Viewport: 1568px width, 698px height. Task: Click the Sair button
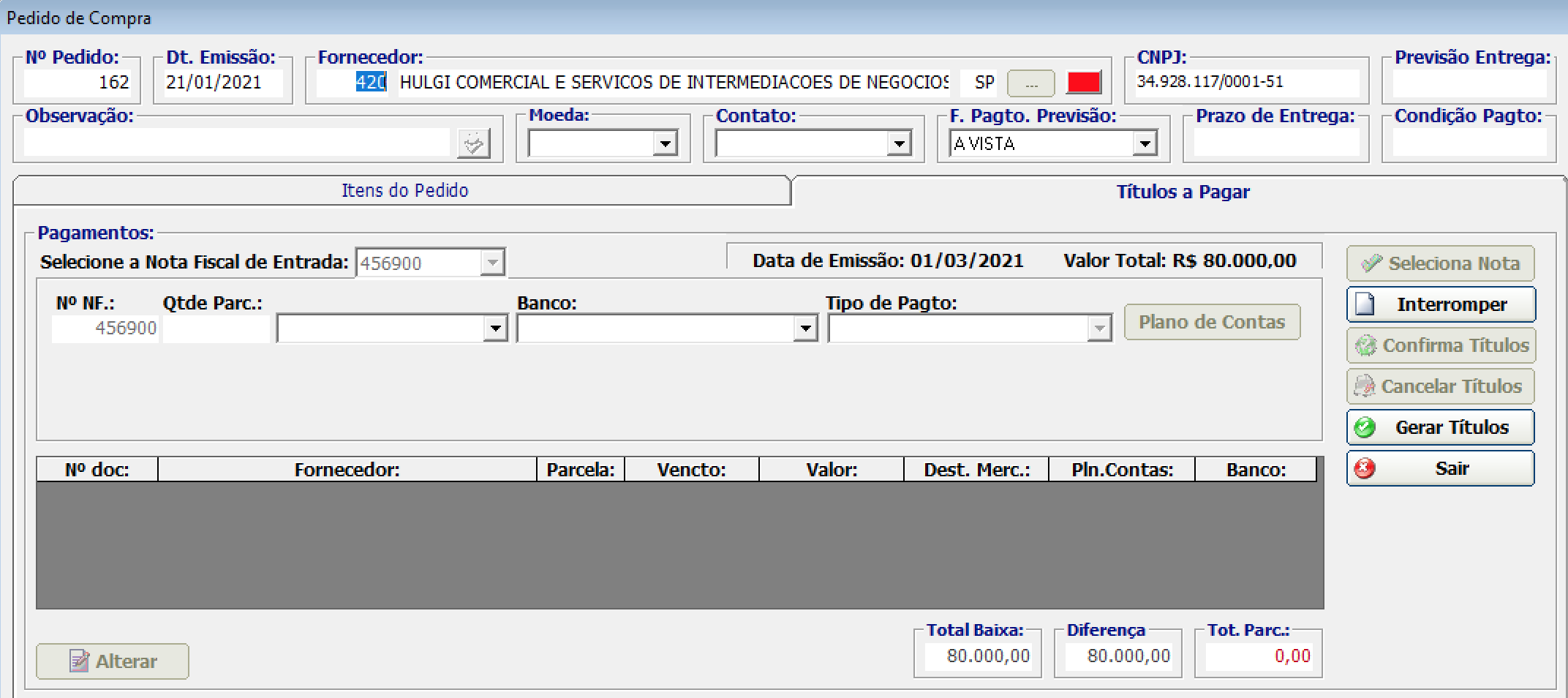coord(1440,468)
